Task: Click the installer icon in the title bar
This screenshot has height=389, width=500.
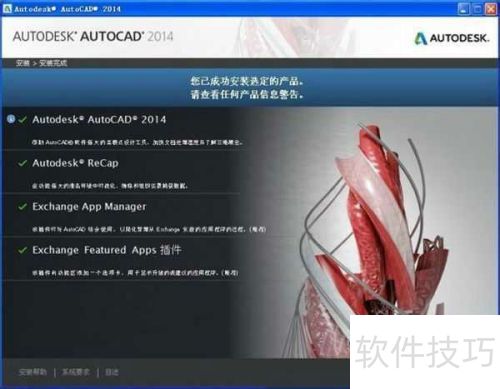Action: (7, 9)
